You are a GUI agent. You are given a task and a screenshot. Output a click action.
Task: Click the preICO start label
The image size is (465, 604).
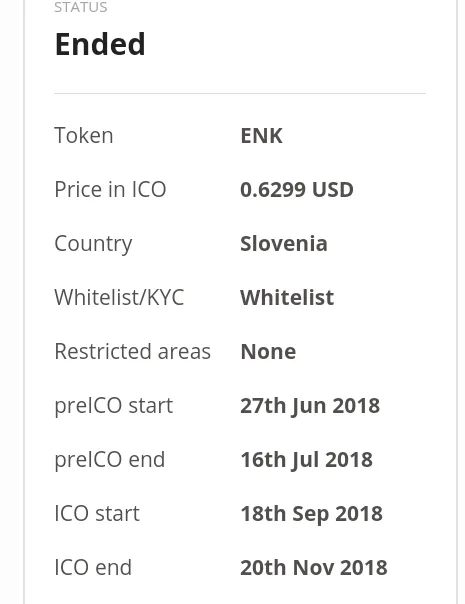click(114, 406)
